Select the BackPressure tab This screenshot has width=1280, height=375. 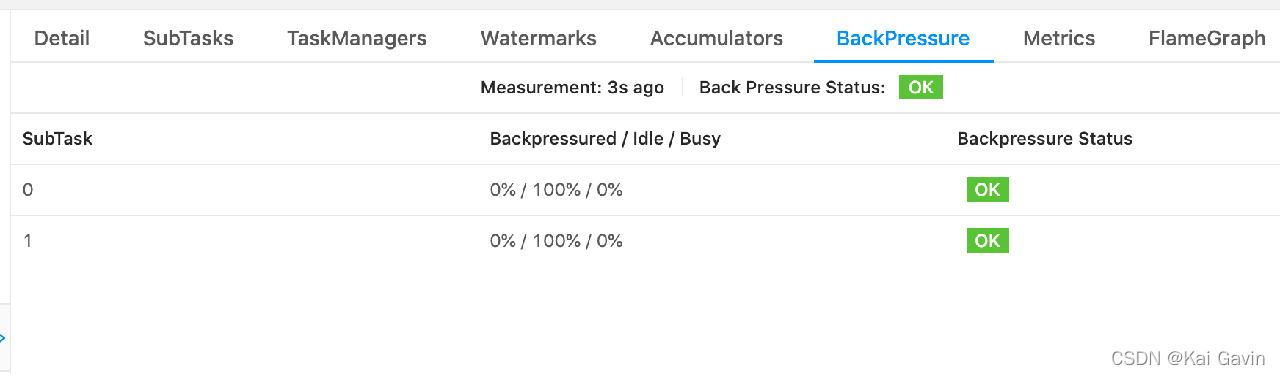tap(903, 38)
